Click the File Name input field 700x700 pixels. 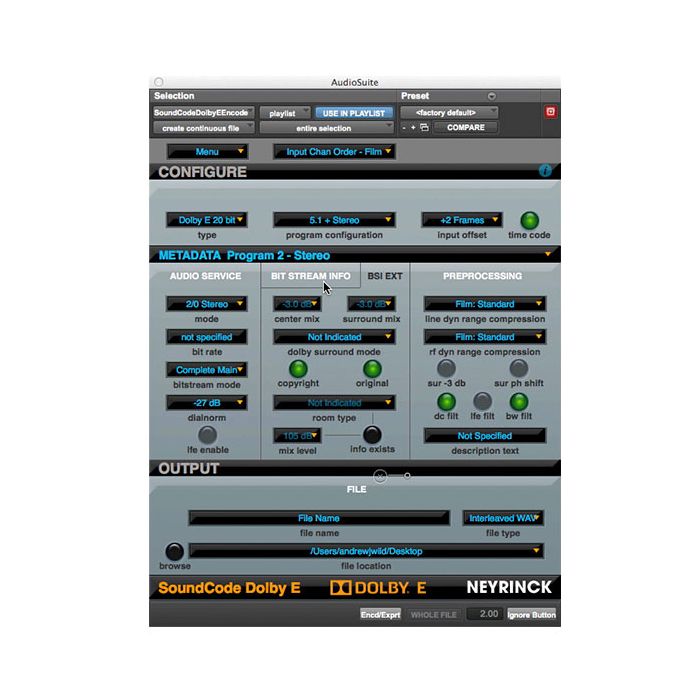coord(319,518)
